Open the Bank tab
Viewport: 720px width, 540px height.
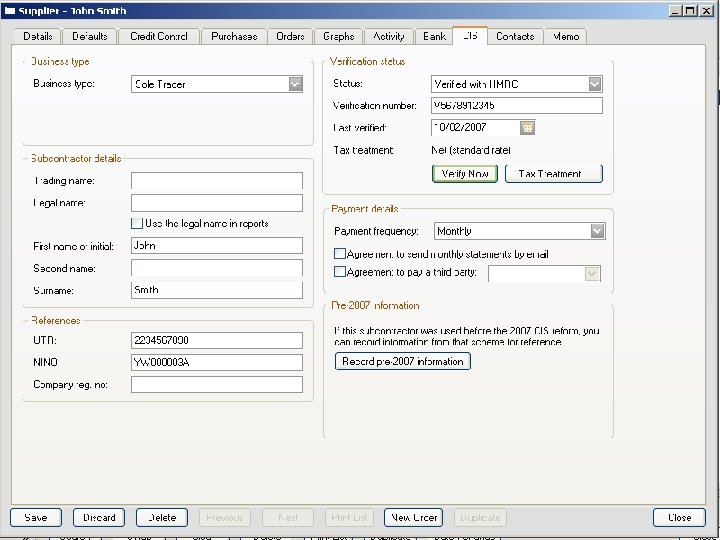(x=434, y=36)
